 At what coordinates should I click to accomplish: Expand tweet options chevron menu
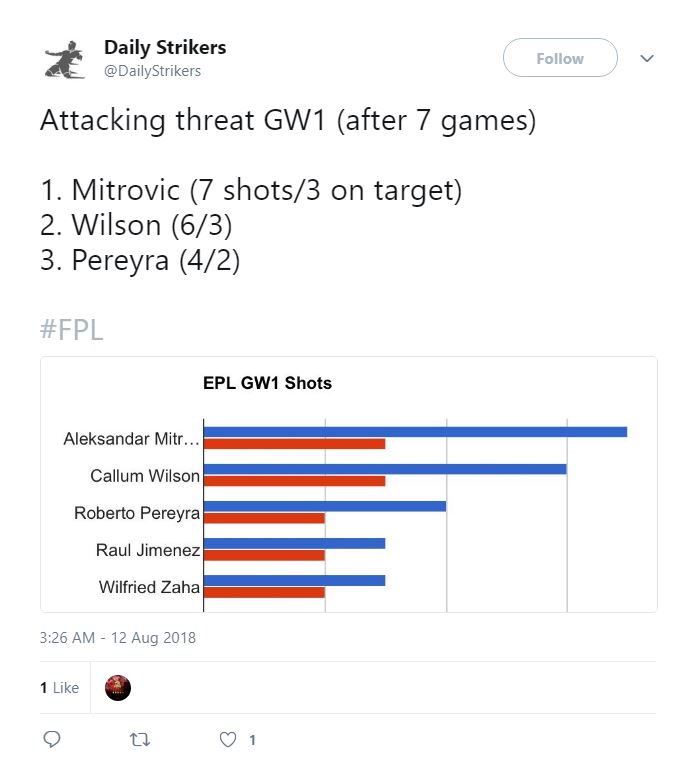pyautogui.click(x=647, y=58)
